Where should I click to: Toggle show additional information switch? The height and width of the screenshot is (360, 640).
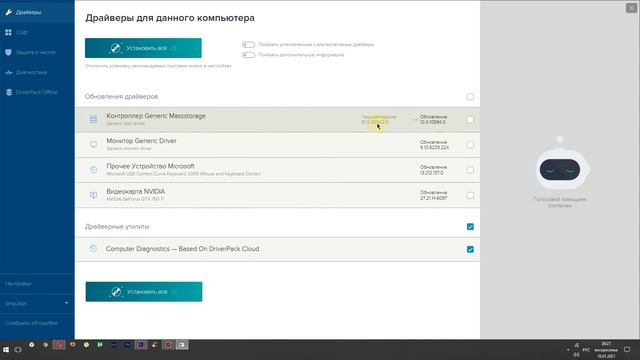click(x=248, y=55)
